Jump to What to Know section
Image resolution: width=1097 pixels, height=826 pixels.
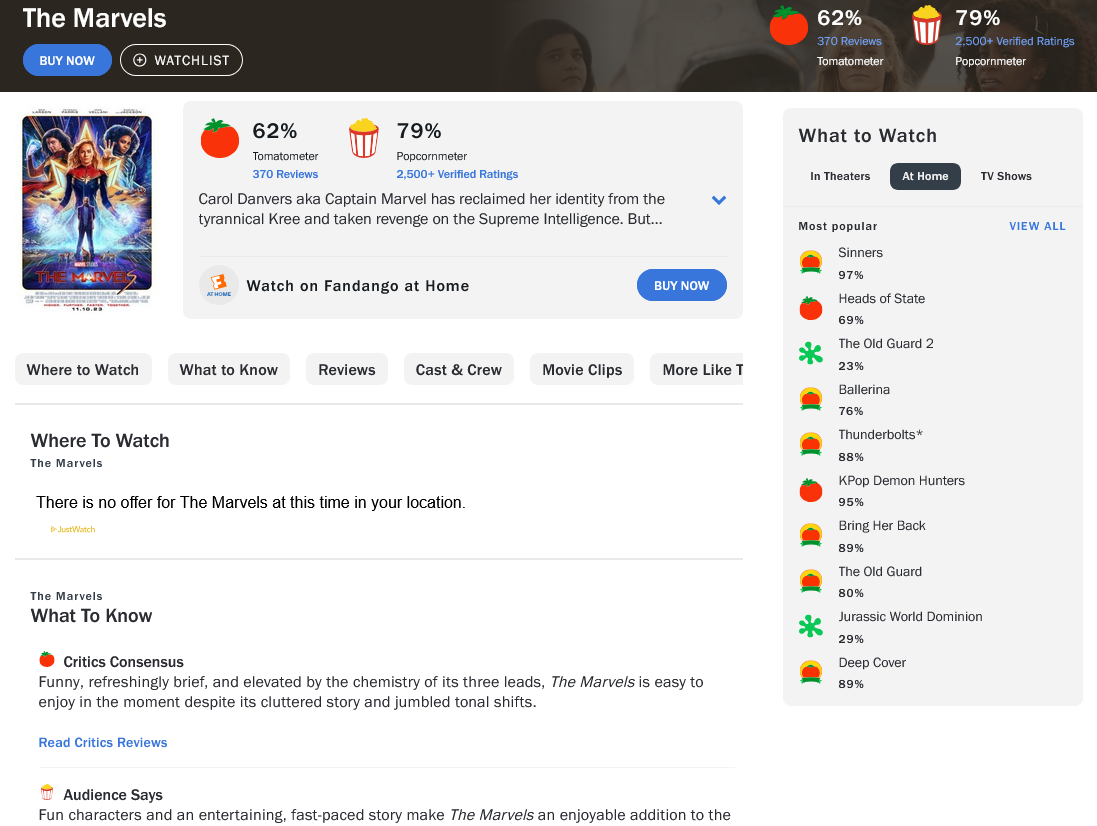(x=228, y=369)
